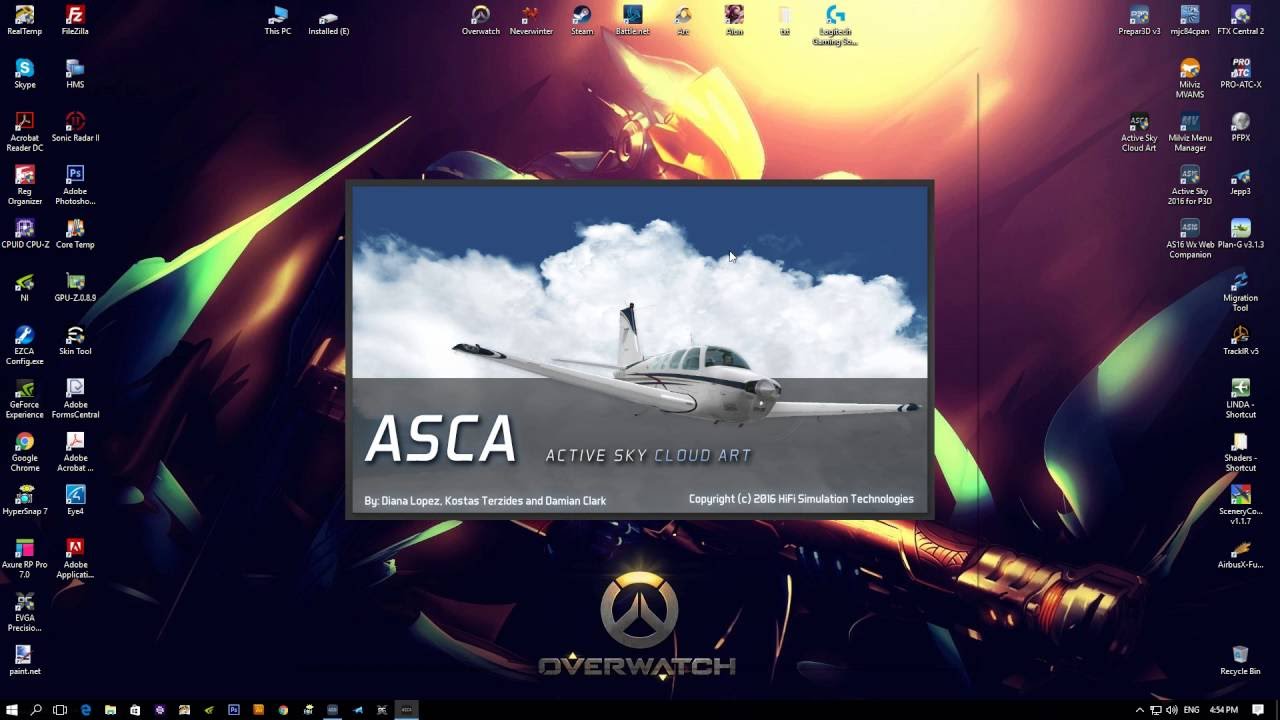Select the Axure RP Pro 7.0 icon

click(x=24, y=558)
